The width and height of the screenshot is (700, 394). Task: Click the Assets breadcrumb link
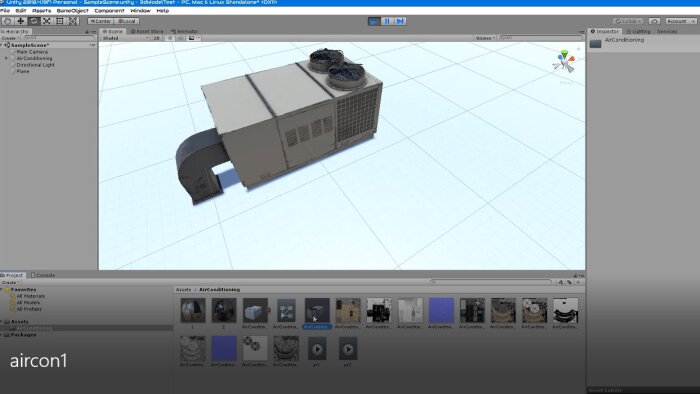(x=183, y=290)
